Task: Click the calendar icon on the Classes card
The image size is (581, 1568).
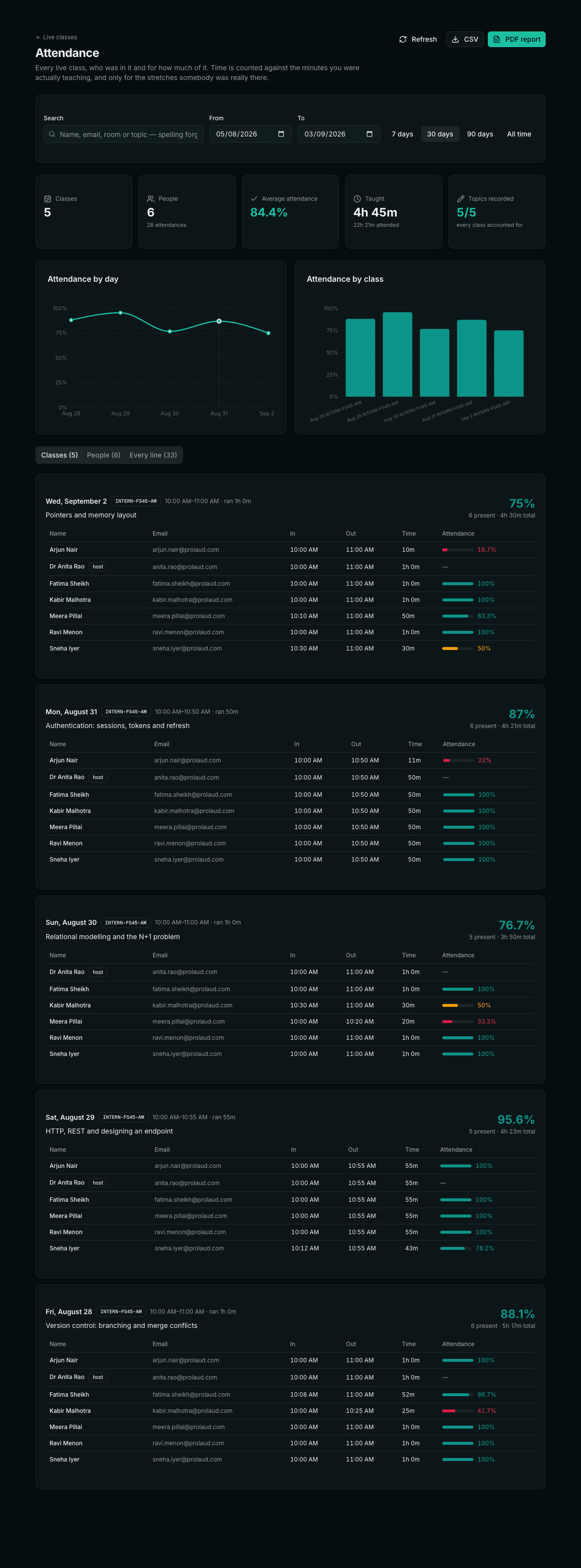Action: (x=48, y=199)
